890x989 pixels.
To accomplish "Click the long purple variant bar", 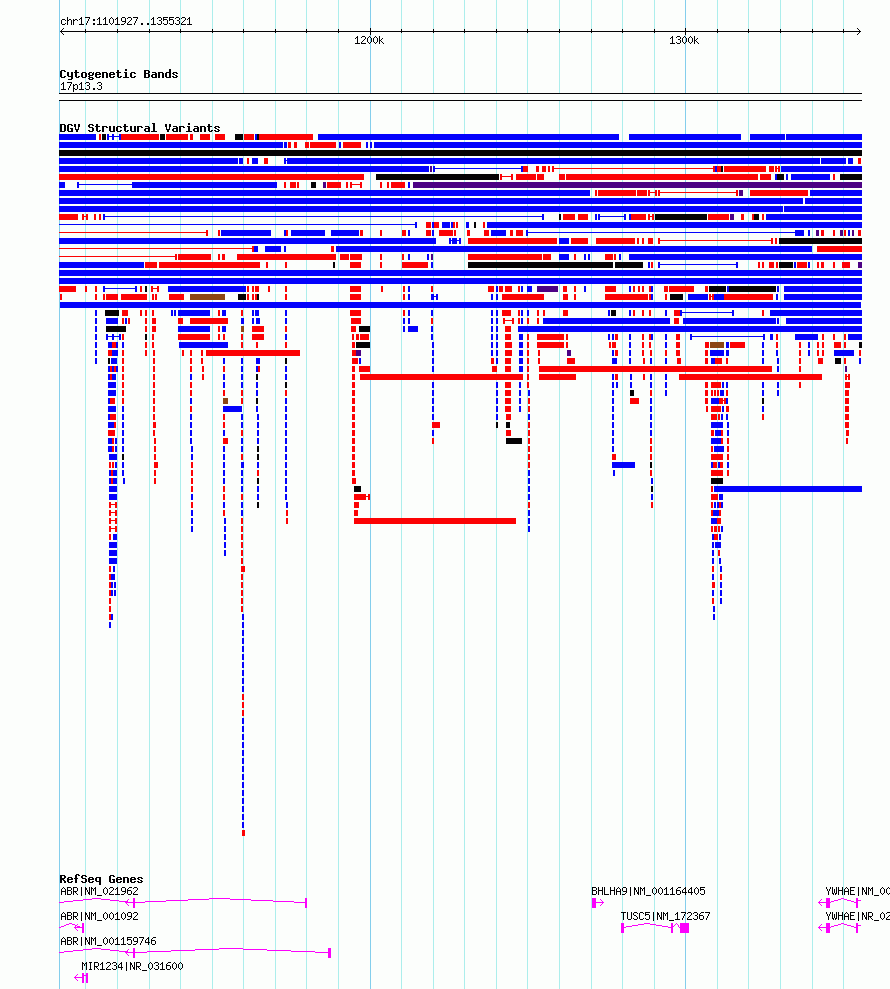I will [637, 185].
